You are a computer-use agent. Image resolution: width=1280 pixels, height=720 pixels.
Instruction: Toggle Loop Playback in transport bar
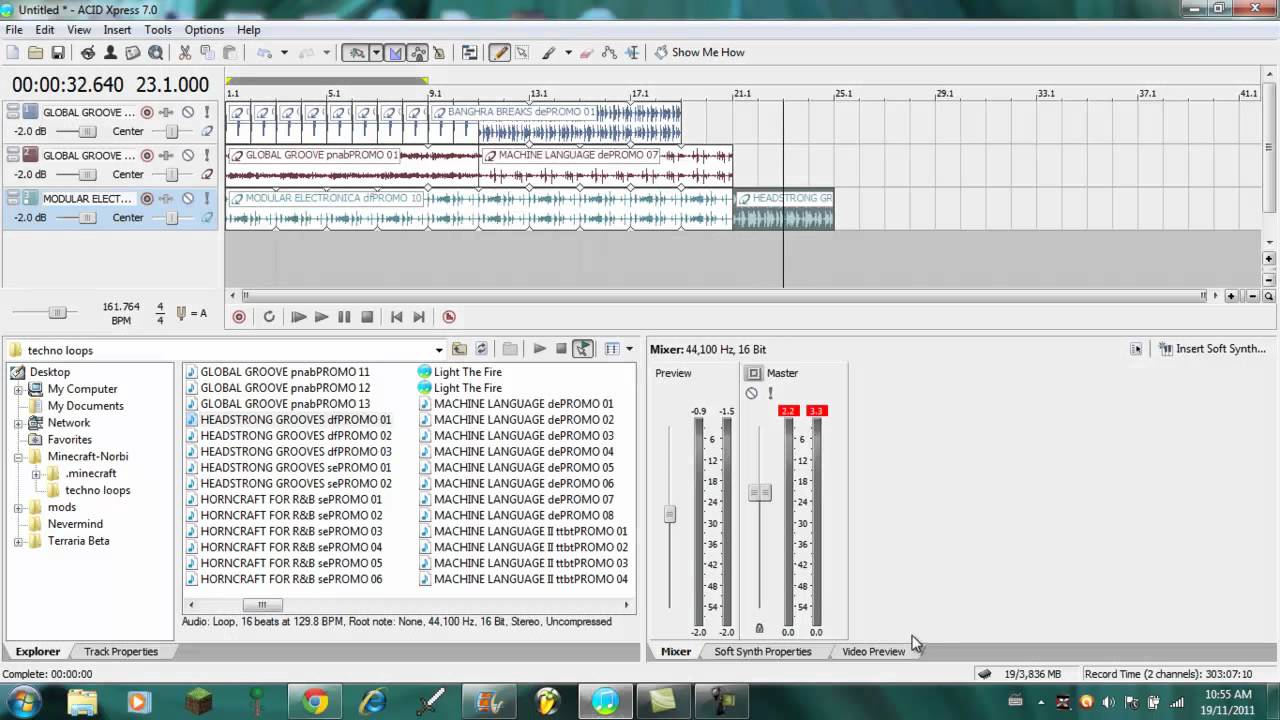click(268, 317)
